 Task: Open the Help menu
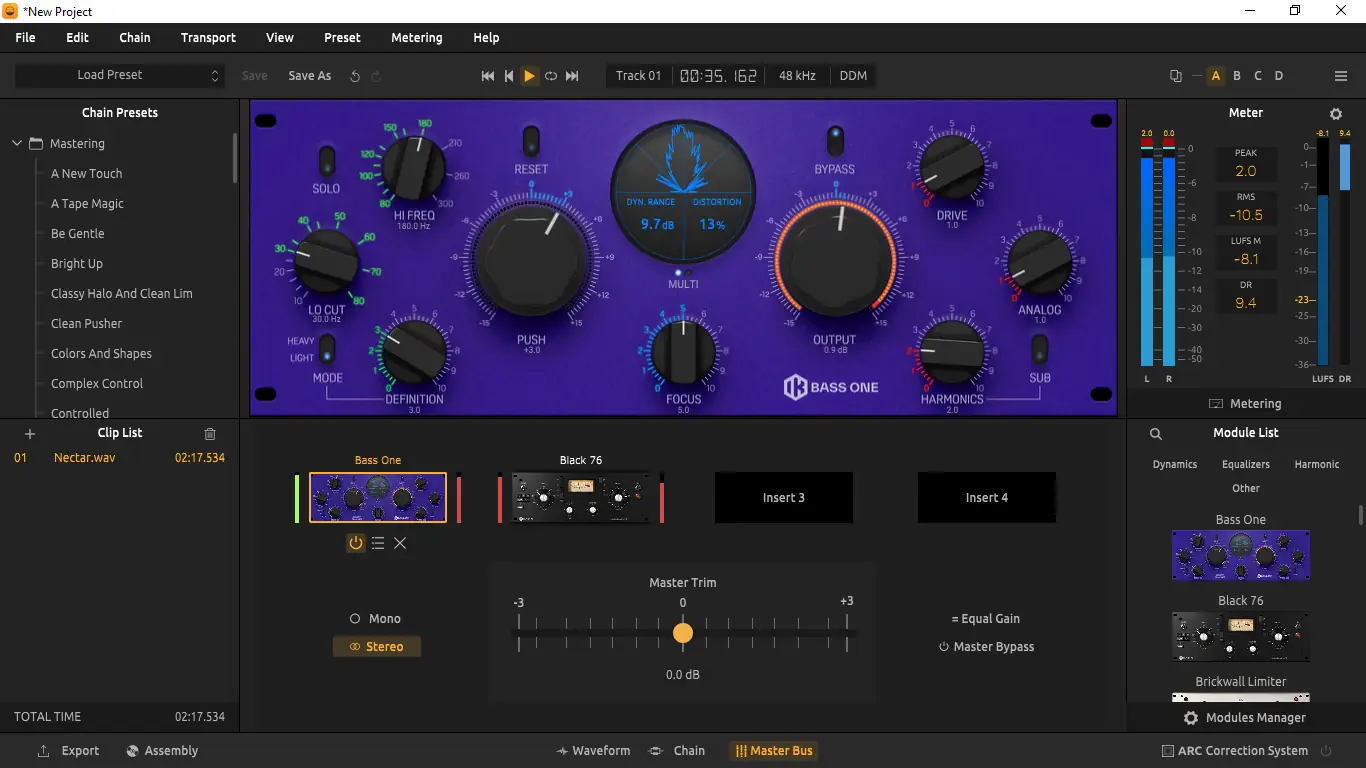coord(486,38)
